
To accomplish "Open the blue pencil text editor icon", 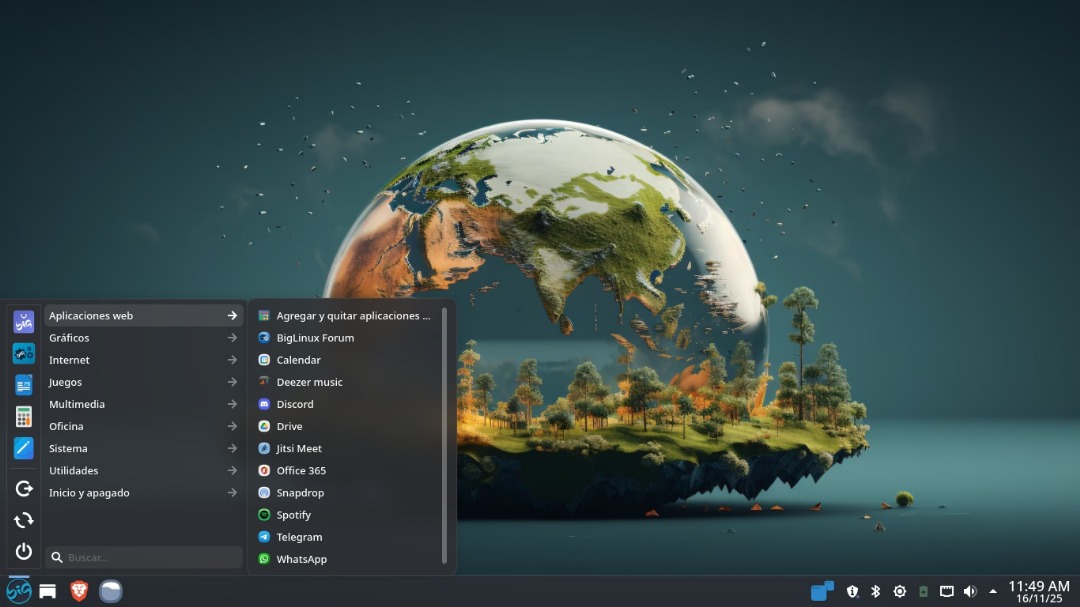I will [23, 448].
